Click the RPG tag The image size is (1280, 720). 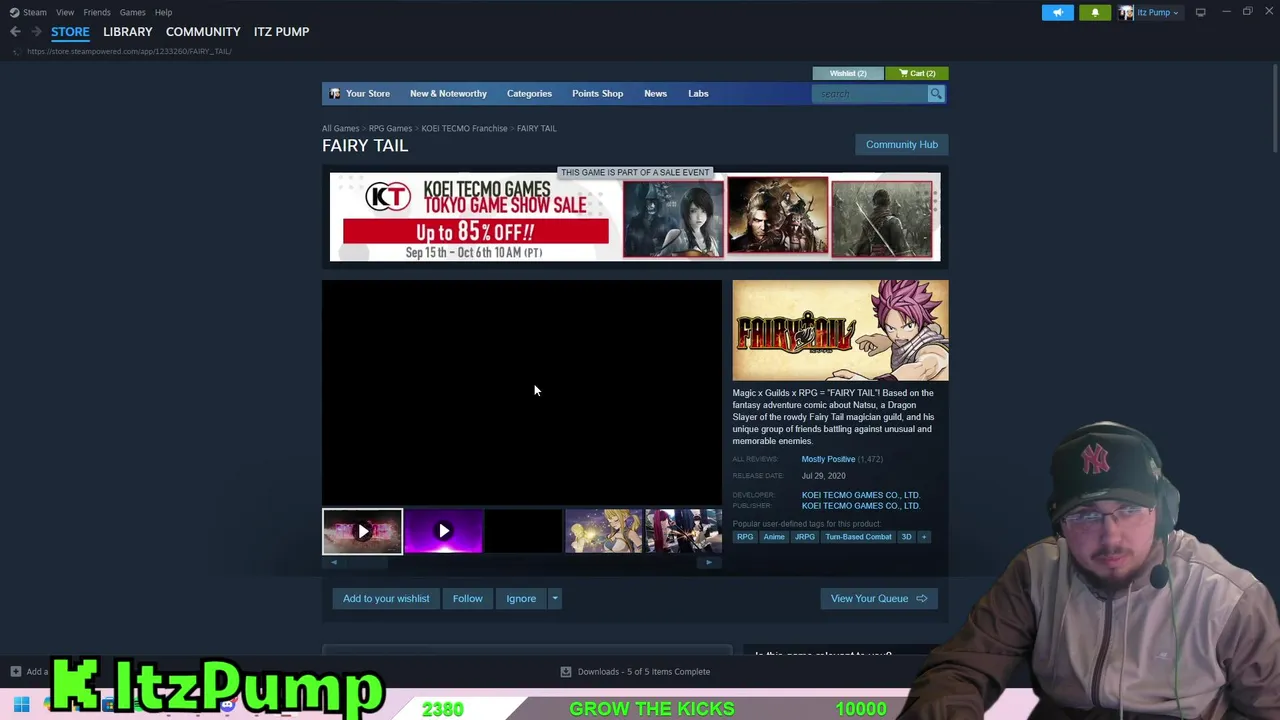coord(745,537)
